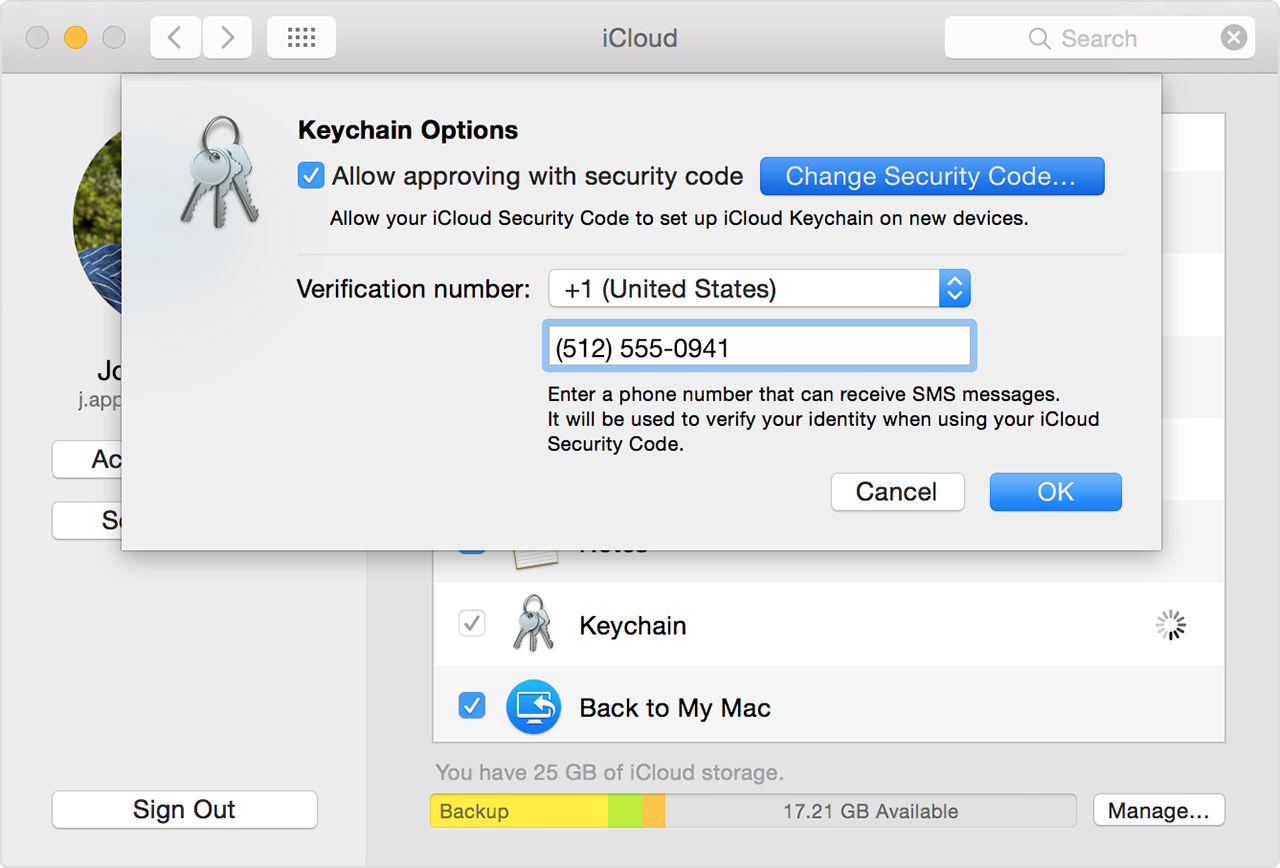1280x868 pixels.
Task: Cancel the Keychain Options dialog
Action: (x=897, y=492)
